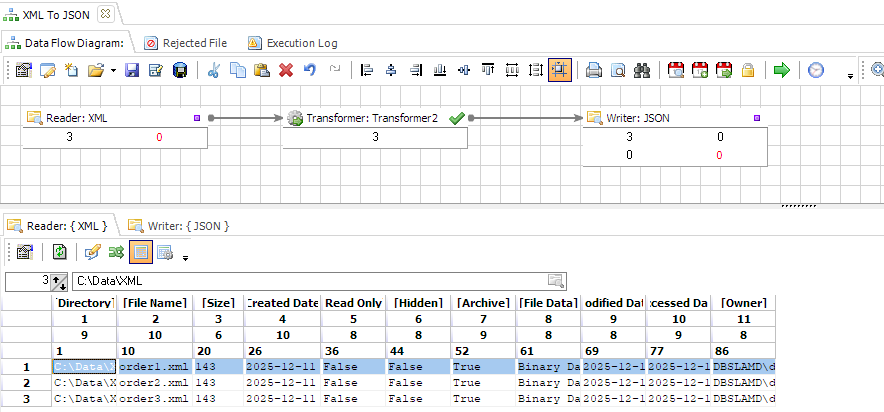Toggle the highlighted snap-to-grid button

tap(560, 70)
